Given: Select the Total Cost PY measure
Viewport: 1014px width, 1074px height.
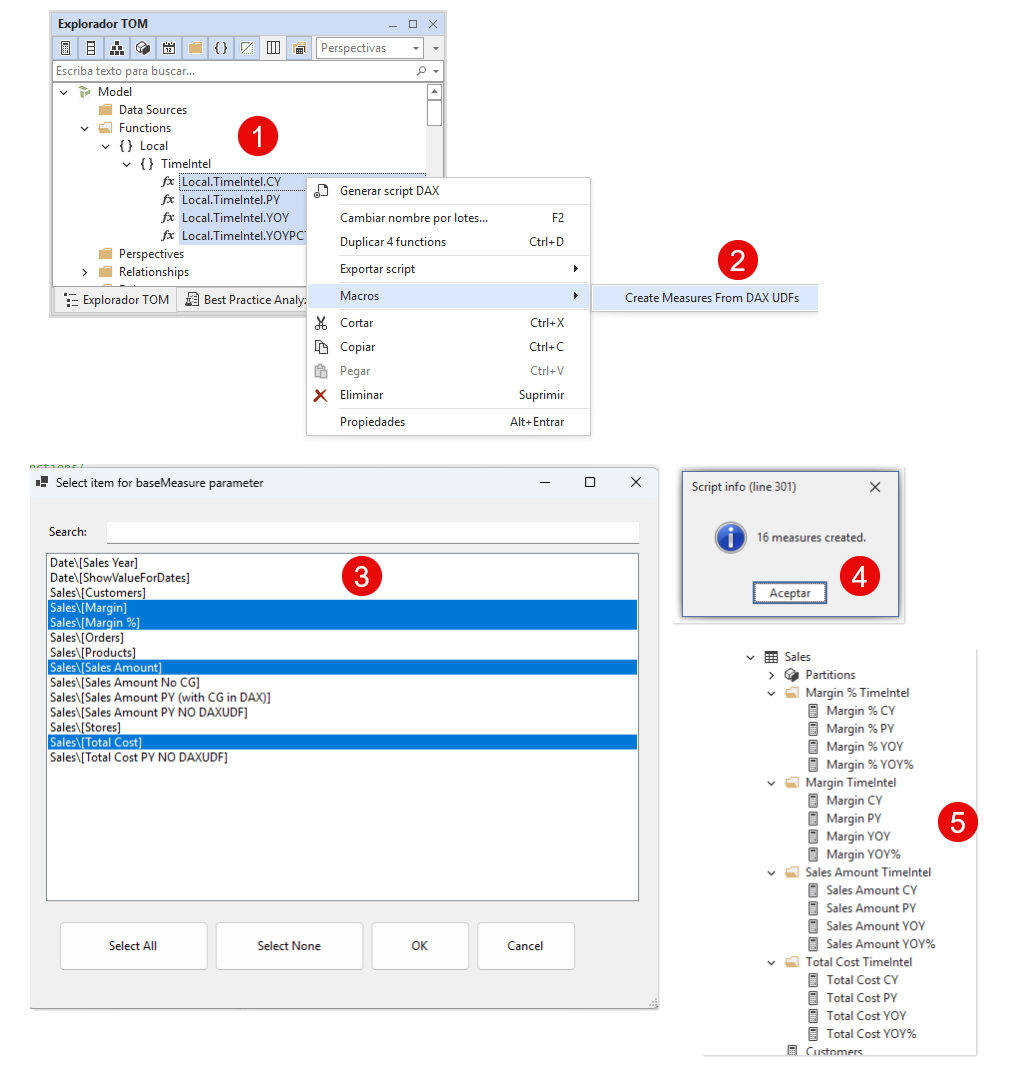Looking at the screenshot, I should pyautogui.click(x=861, y=998).
